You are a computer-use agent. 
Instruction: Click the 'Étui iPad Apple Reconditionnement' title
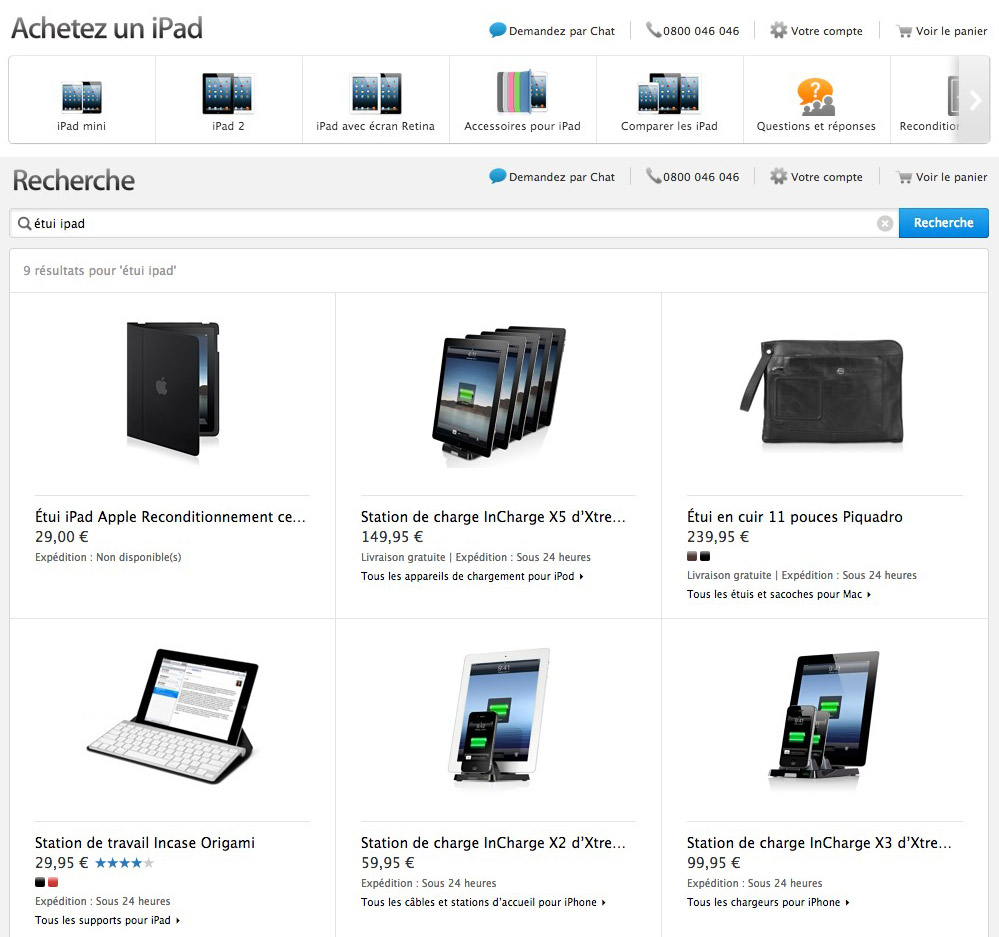click(x=171, y=517)
